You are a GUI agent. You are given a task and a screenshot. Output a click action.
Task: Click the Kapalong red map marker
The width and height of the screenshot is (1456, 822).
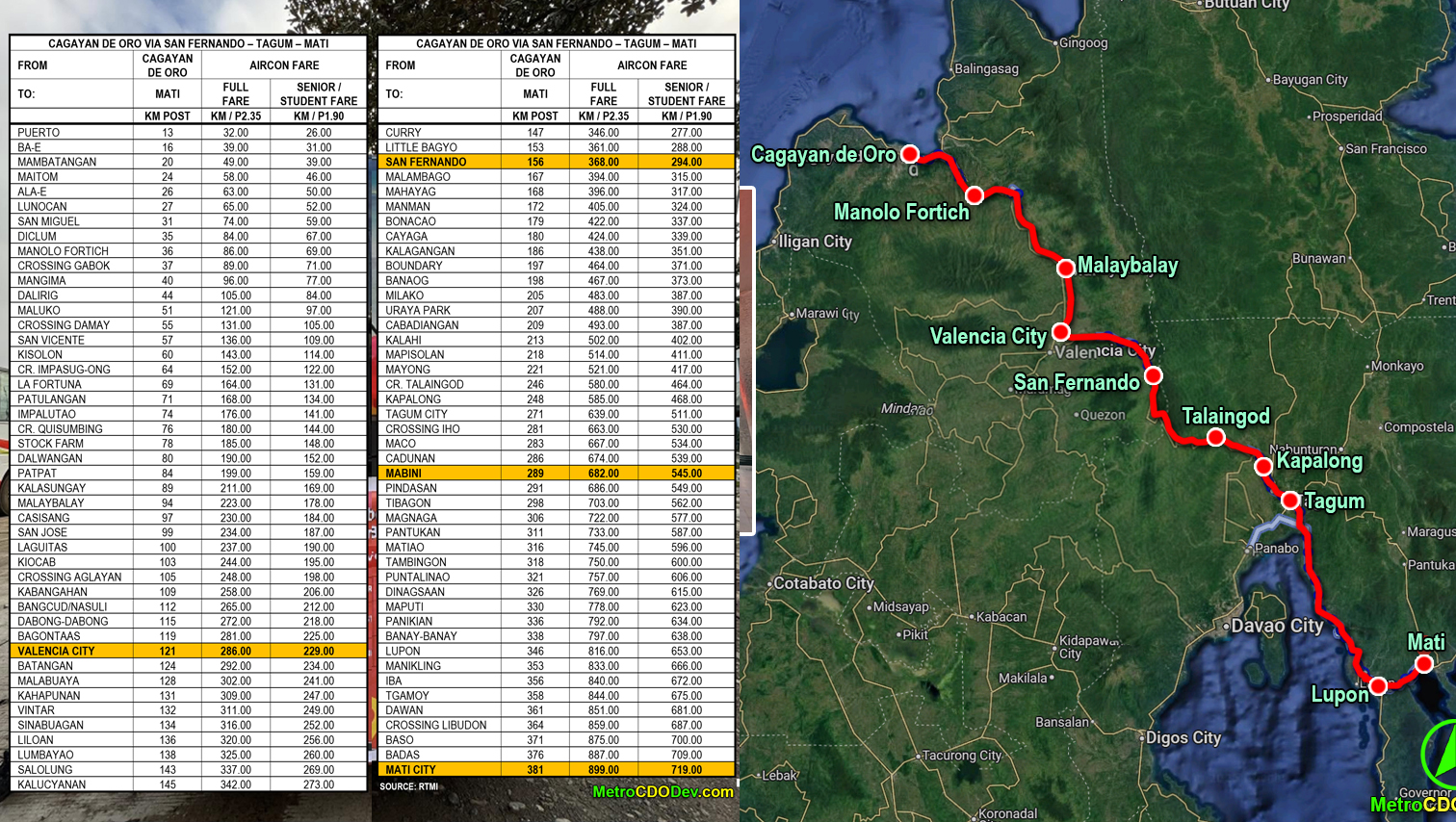(1263, 467)
